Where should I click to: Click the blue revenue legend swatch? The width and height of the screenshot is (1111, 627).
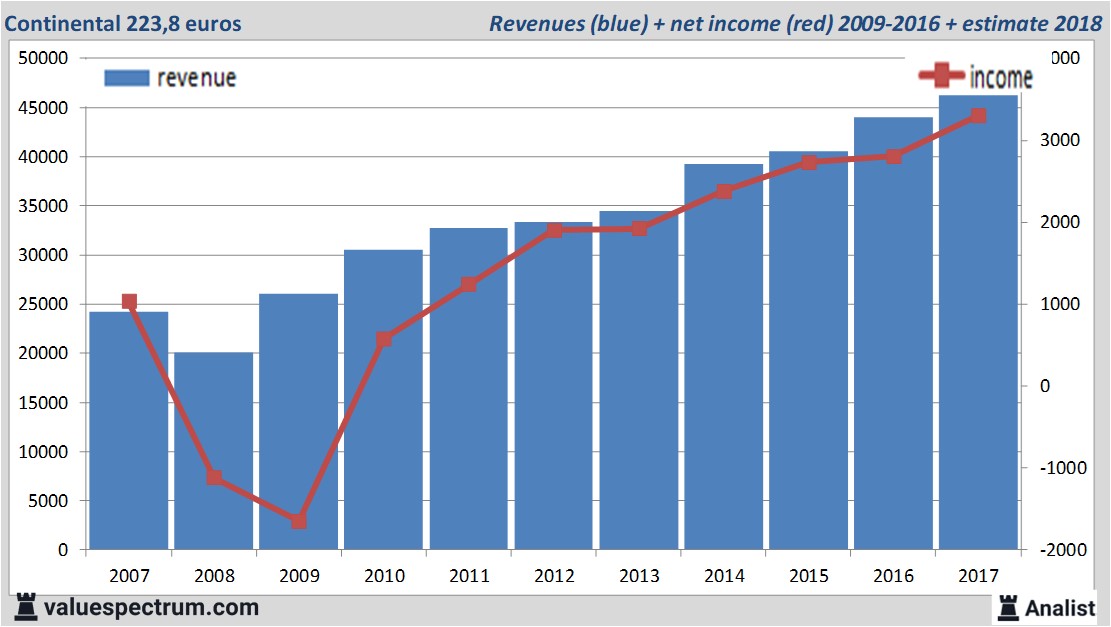(x=127, y=78)
